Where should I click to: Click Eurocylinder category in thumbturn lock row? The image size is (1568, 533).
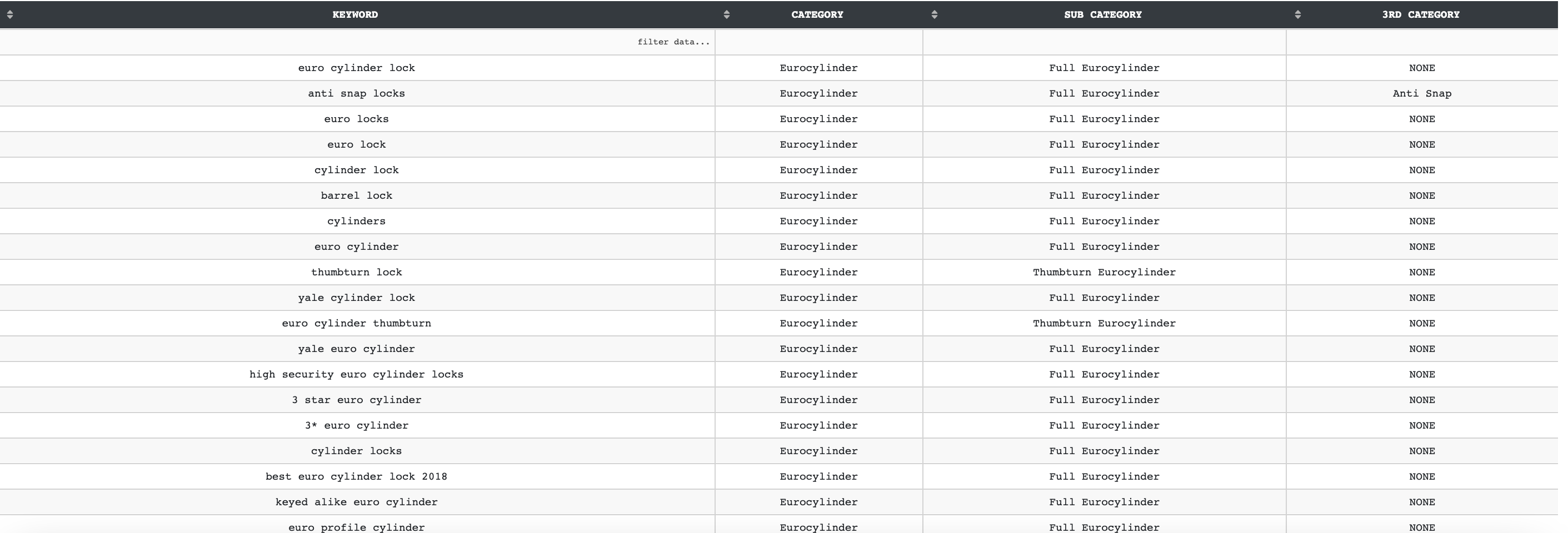tap(818, 272)
